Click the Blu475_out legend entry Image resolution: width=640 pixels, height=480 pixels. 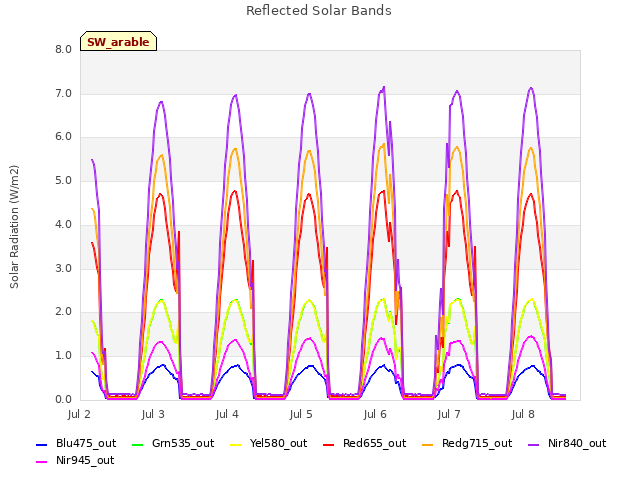pos(76,443)
